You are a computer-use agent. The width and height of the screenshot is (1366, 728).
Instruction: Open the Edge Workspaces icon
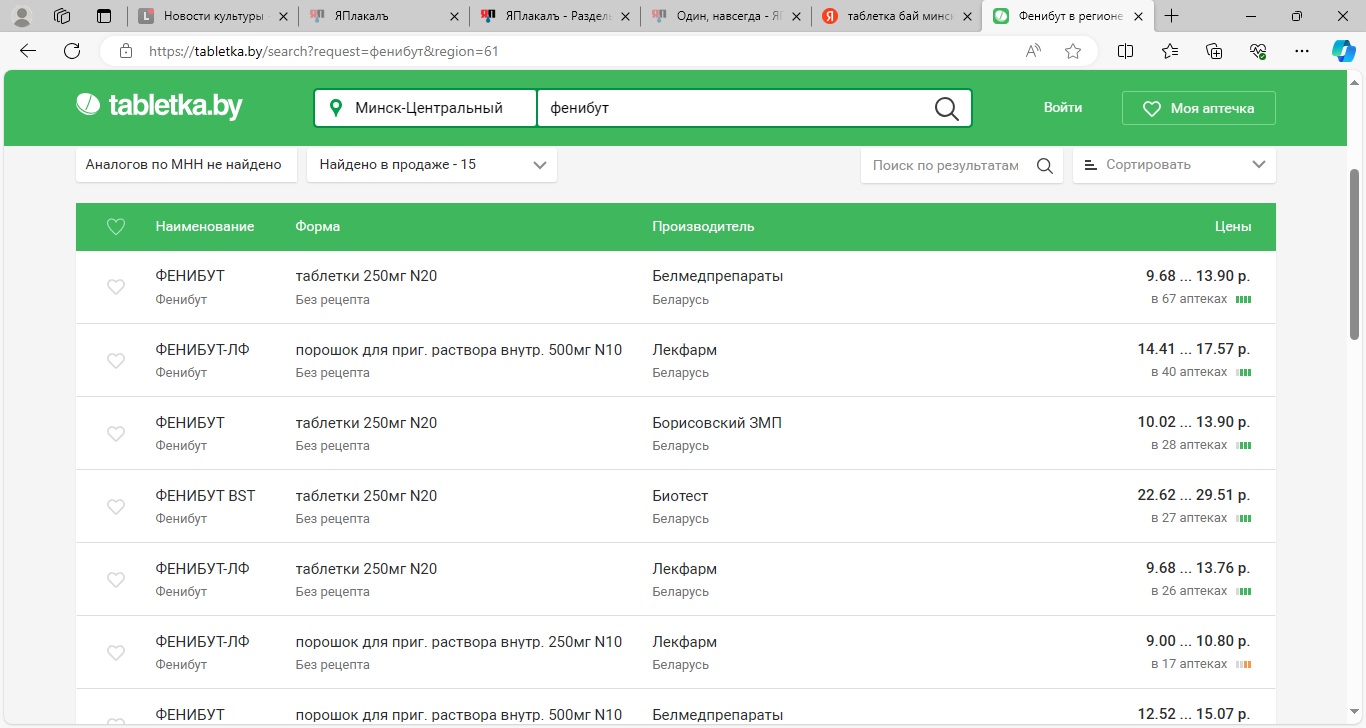(x=62, y=16)
